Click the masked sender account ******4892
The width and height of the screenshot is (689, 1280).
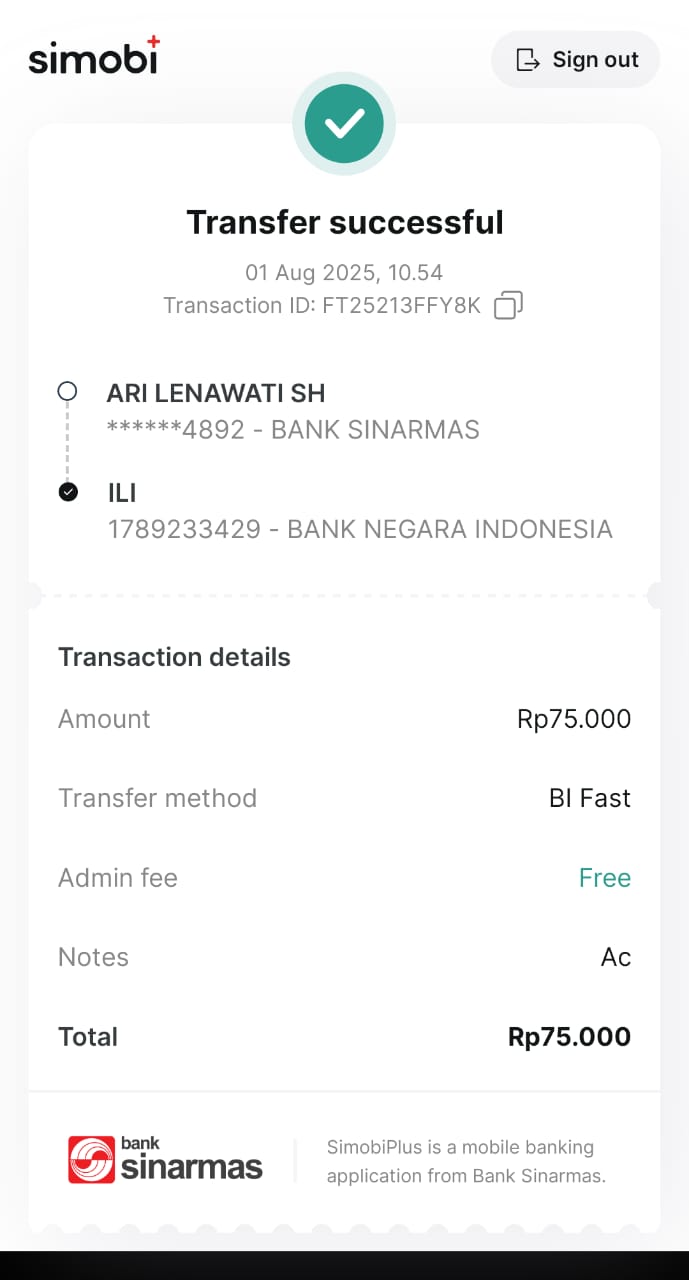pyautogui.click(x=176, y=430)
